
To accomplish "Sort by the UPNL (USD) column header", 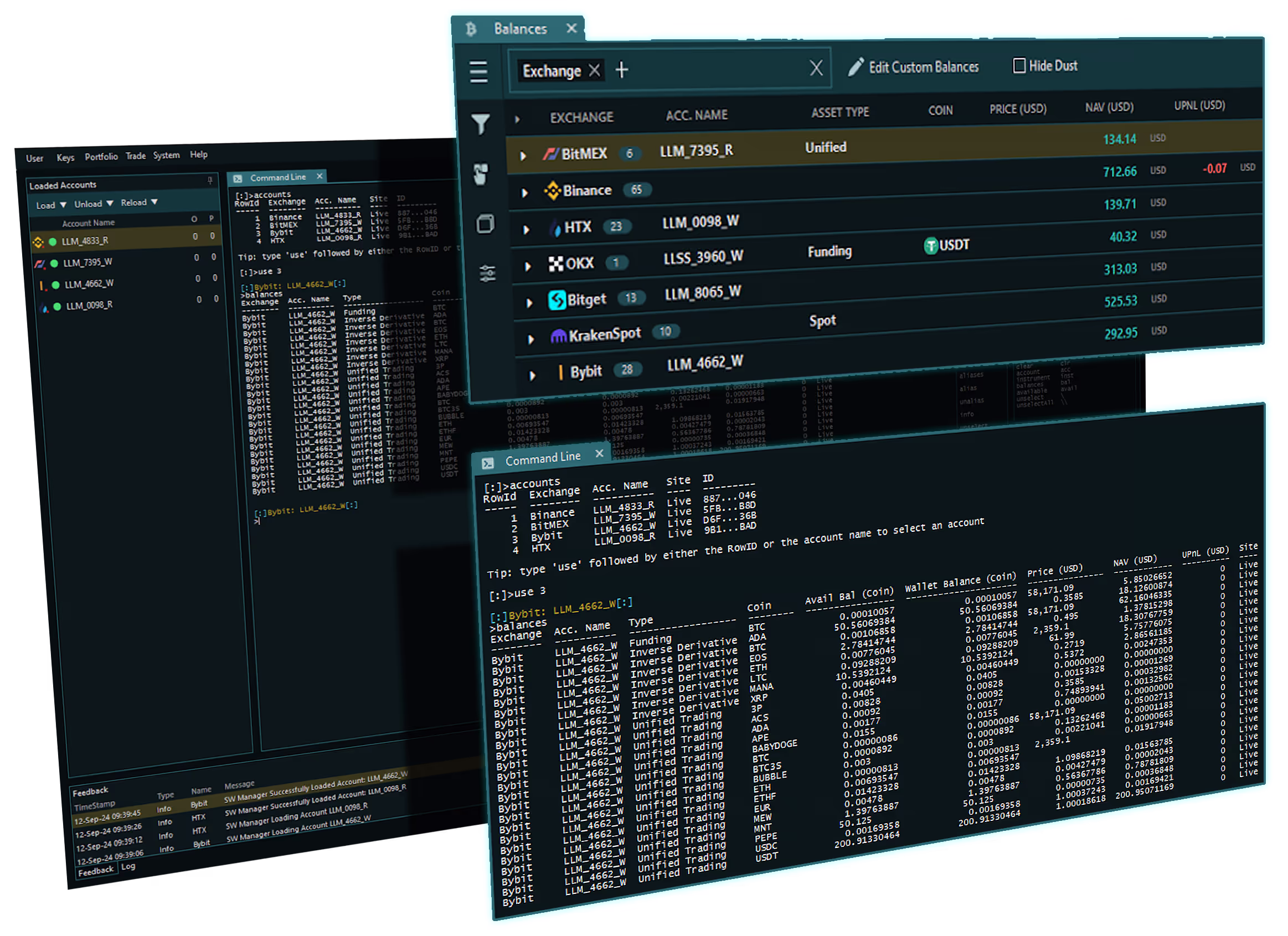I will click(x=1199, y=106).
